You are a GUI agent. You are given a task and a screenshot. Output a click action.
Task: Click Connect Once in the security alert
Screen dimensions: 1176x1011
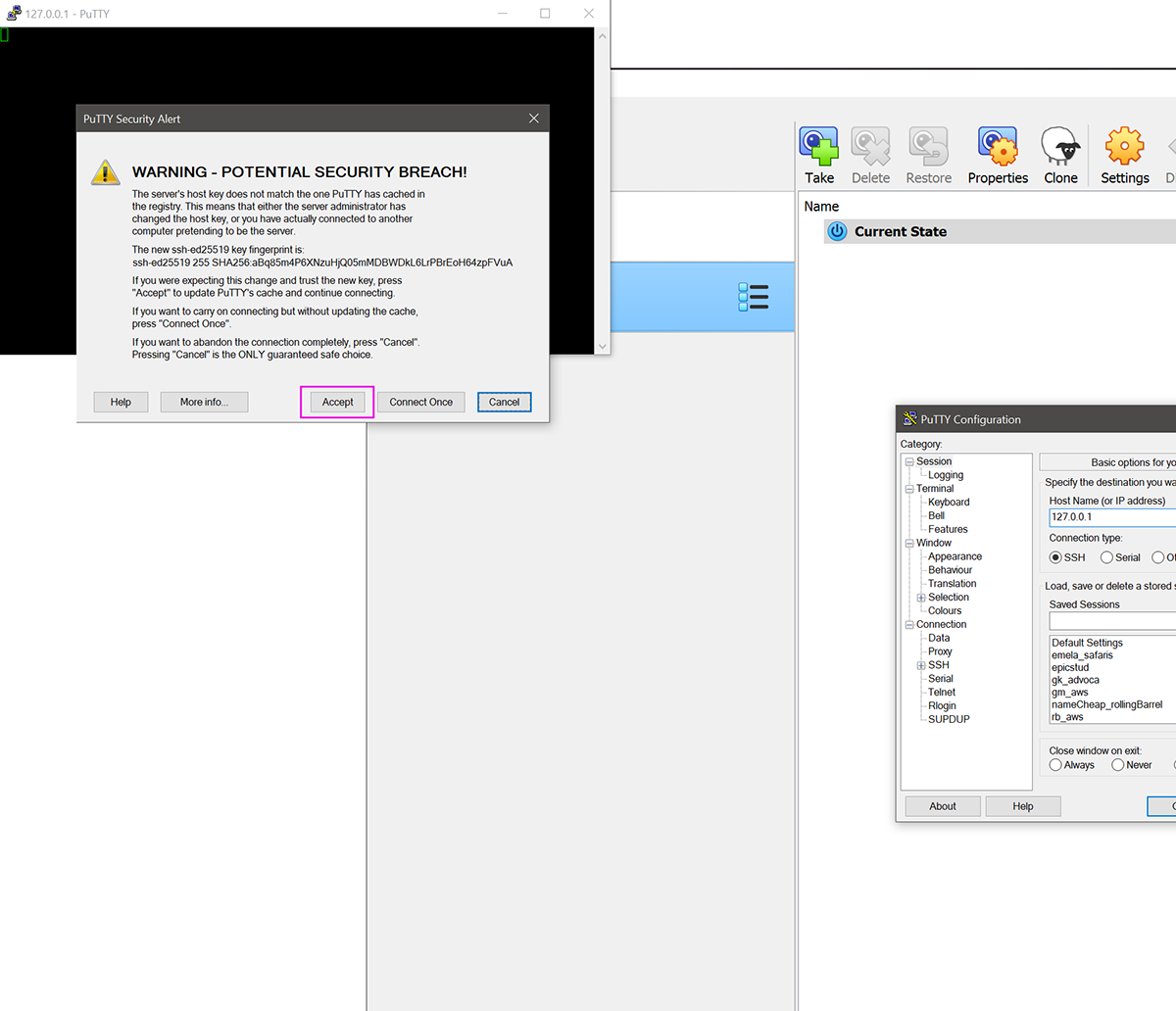tap(421, 402)
